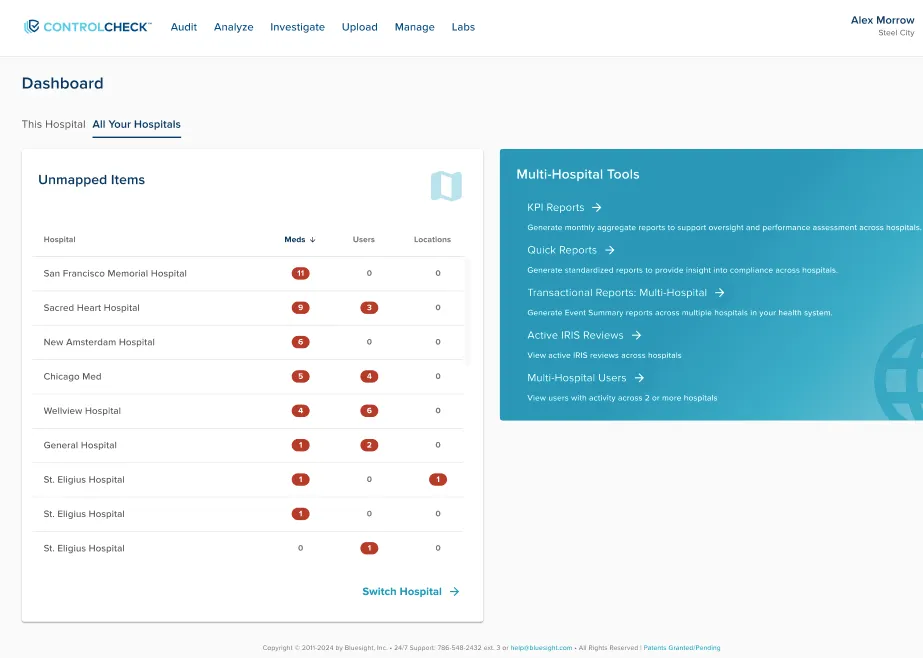The width and height of the screenshot is (923, 658).
Task: Open the Analyze menu
Action: click(x=234, y=27)
